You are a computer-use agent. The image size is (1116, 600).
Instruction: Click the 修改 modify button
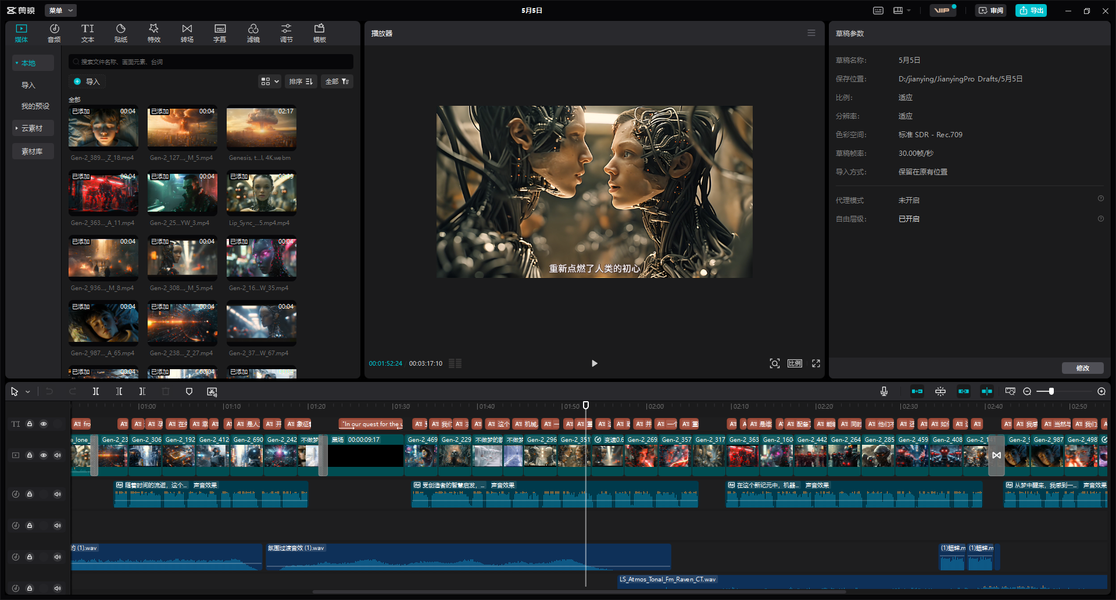tap(1083, 368)
